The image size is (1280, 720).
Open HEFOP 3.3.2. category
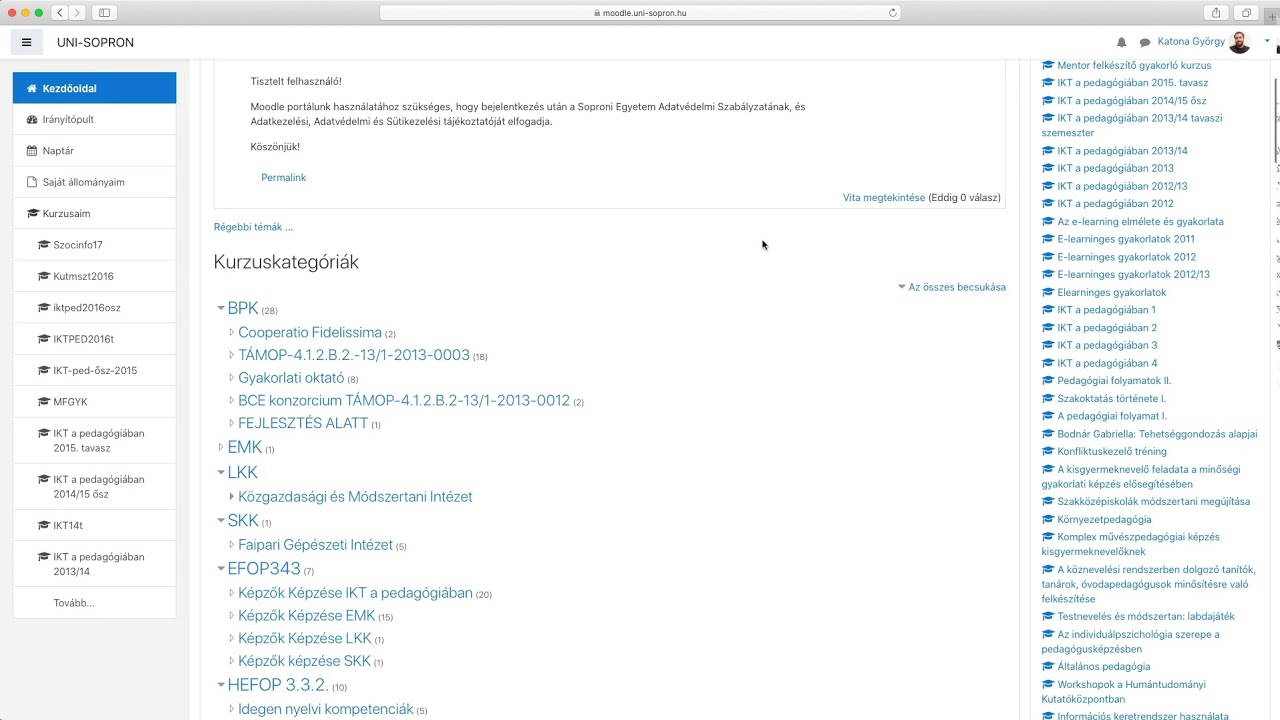[278, 685]
